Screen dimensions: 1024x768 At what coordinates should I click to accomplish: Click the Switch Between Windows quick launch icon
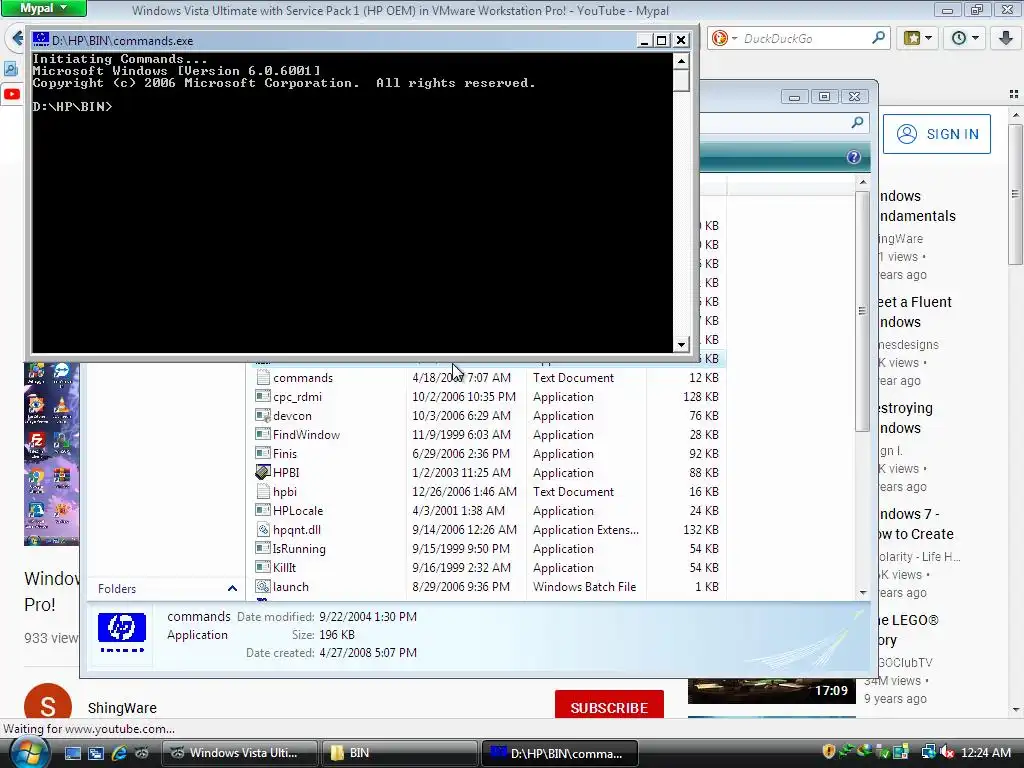95,753
